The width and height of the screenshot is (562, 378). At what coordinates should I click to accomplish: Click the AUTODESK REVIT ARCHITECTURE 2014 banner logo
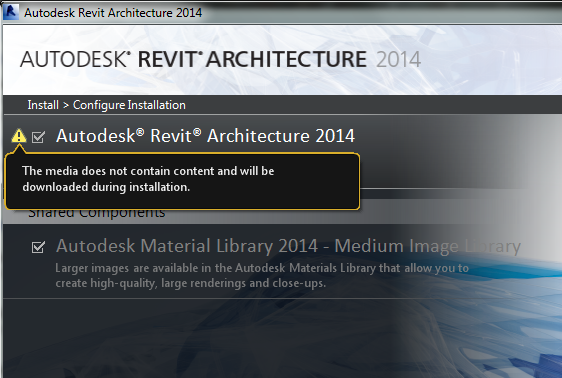(x=220, y=59)
